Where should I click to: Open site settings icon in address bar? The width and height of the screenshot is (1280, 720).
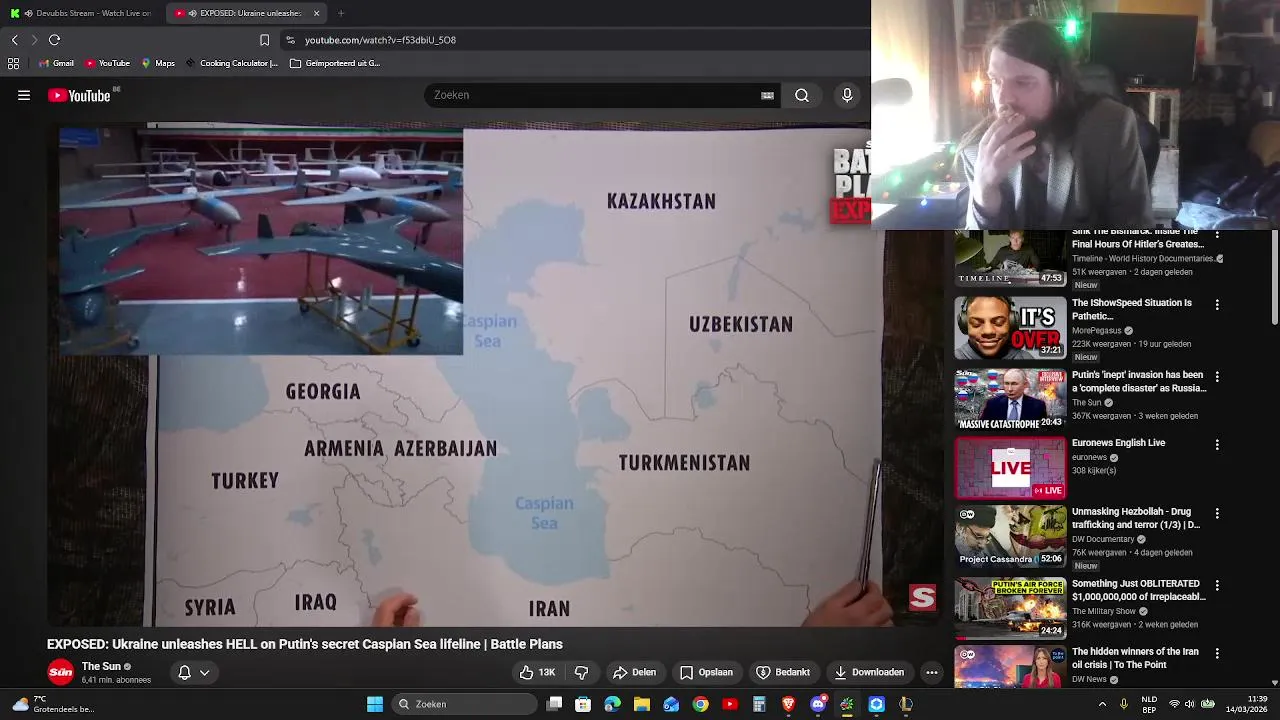pos(290,40)
